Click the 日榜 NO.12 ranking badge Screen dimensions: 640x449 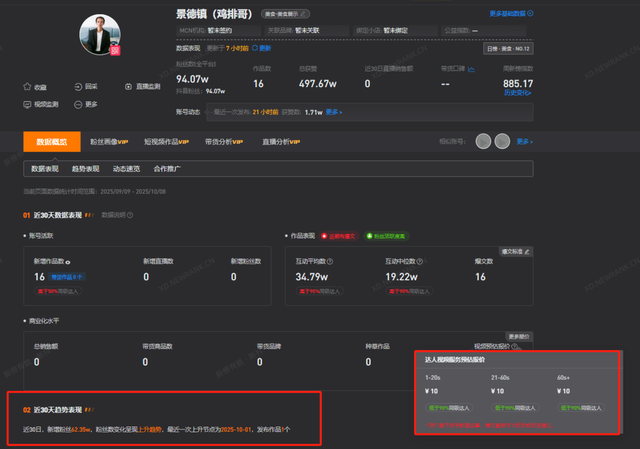pos(508,49)
